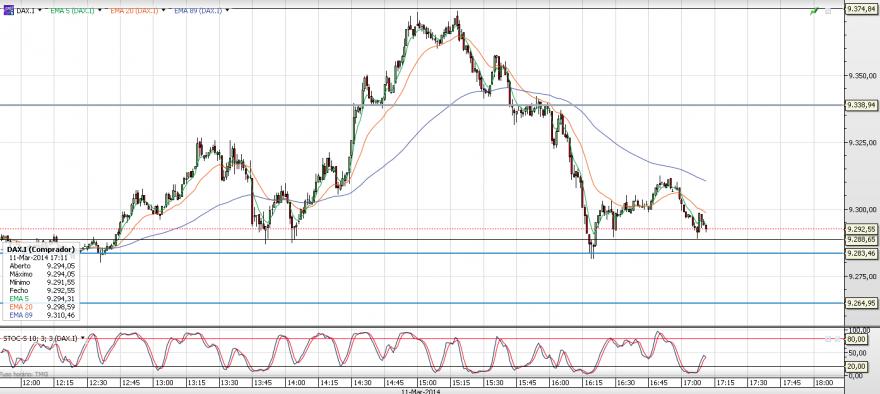
Task: Select the EMA 89 (DAX.I) blue label
Action: pyautogui.click(x=199, y=10)
